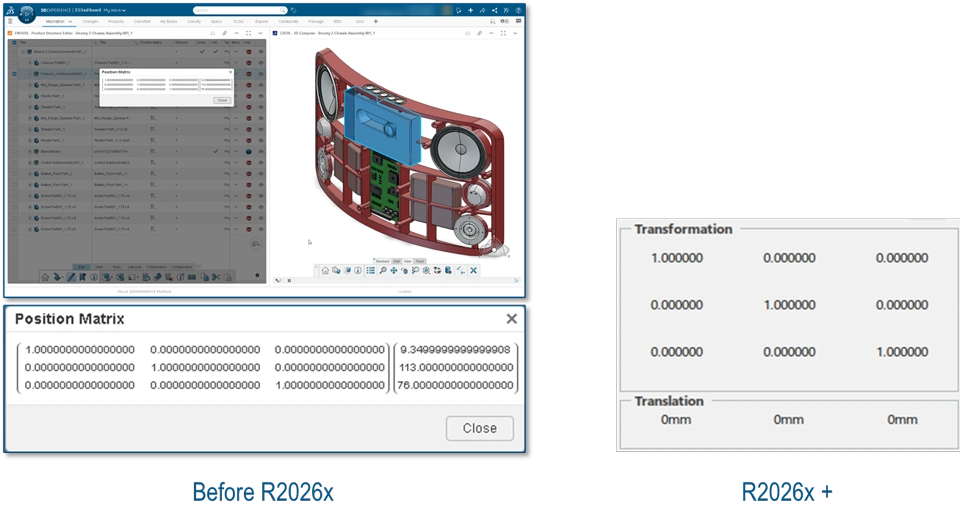The height and width of the screenshot is (522, 960).
Task: Click Close in the enlarged Position Matrix dialog
Action: 479,428
